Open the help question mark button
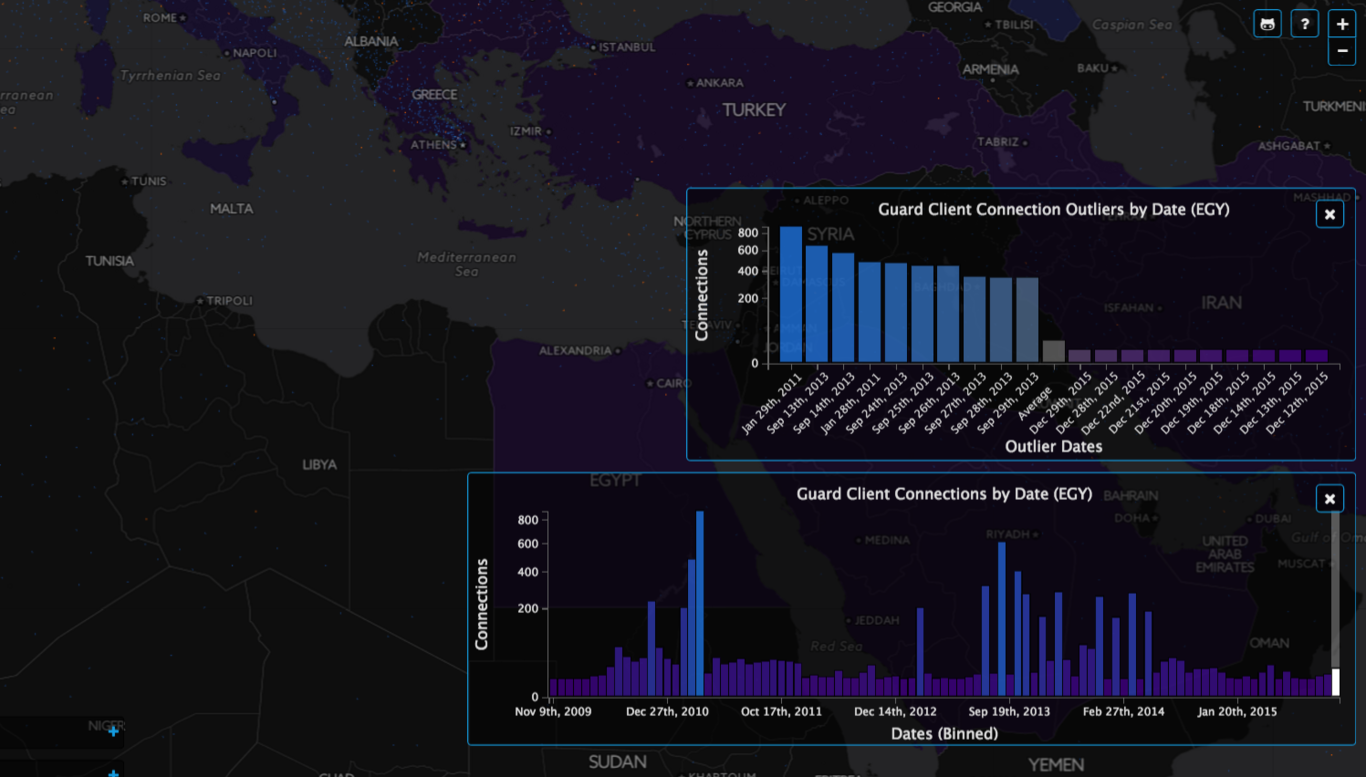Viewport: 1366px width, 777px height. point(1304,24)
